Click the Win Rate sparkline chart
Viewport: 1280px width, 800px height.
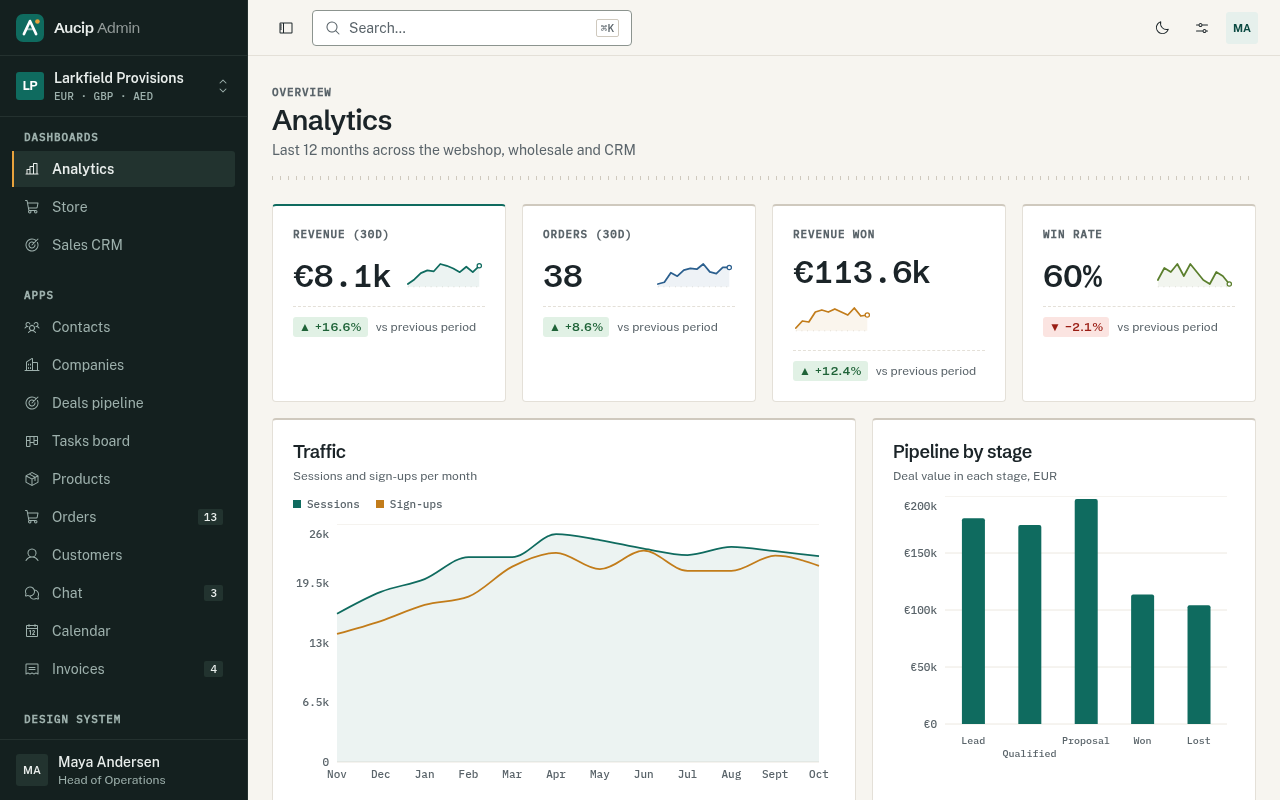(x=1194, y=275)
